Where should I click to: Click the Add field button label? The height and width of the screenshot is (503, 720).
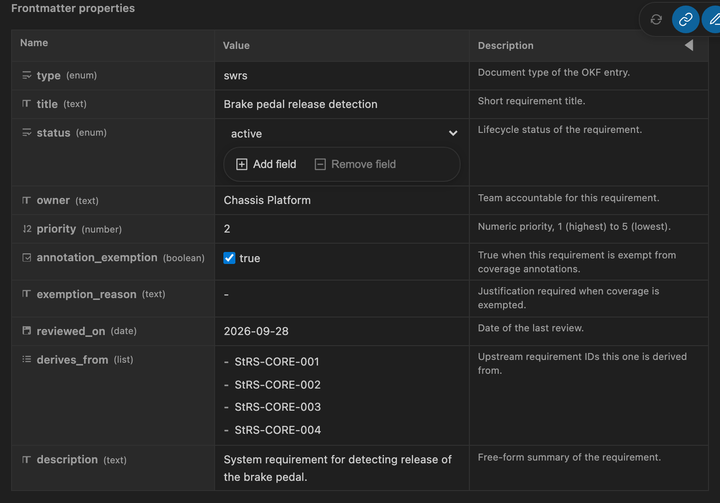[275, 164]
